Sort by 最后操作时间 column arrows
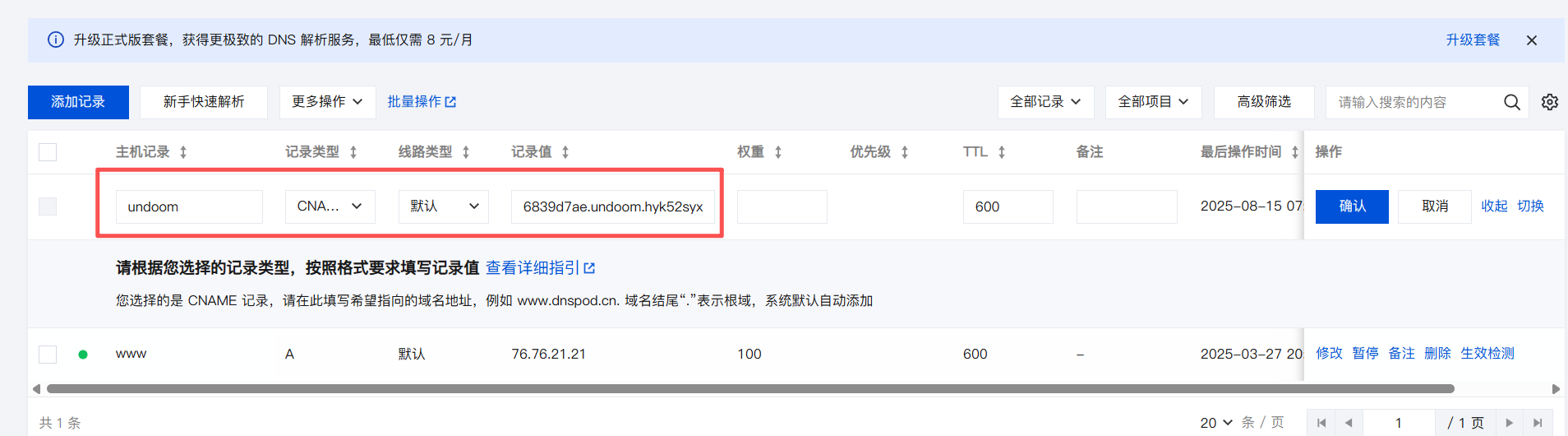 pyautogui.click(x=1295, y=152)
